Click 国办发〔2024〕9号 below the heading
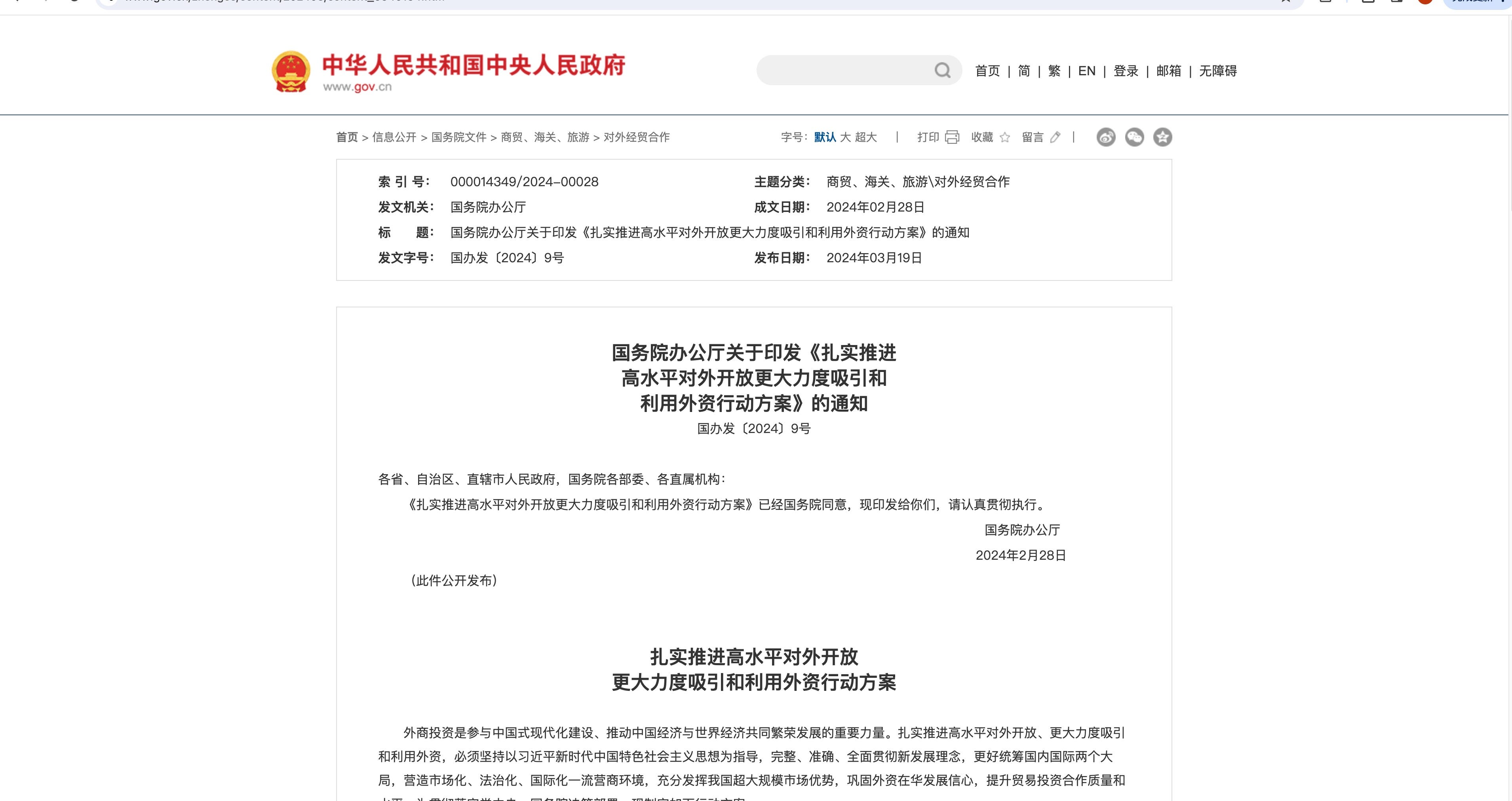Screen dimensions: 1512x801 pyautogui.click(x=754, y=429)
